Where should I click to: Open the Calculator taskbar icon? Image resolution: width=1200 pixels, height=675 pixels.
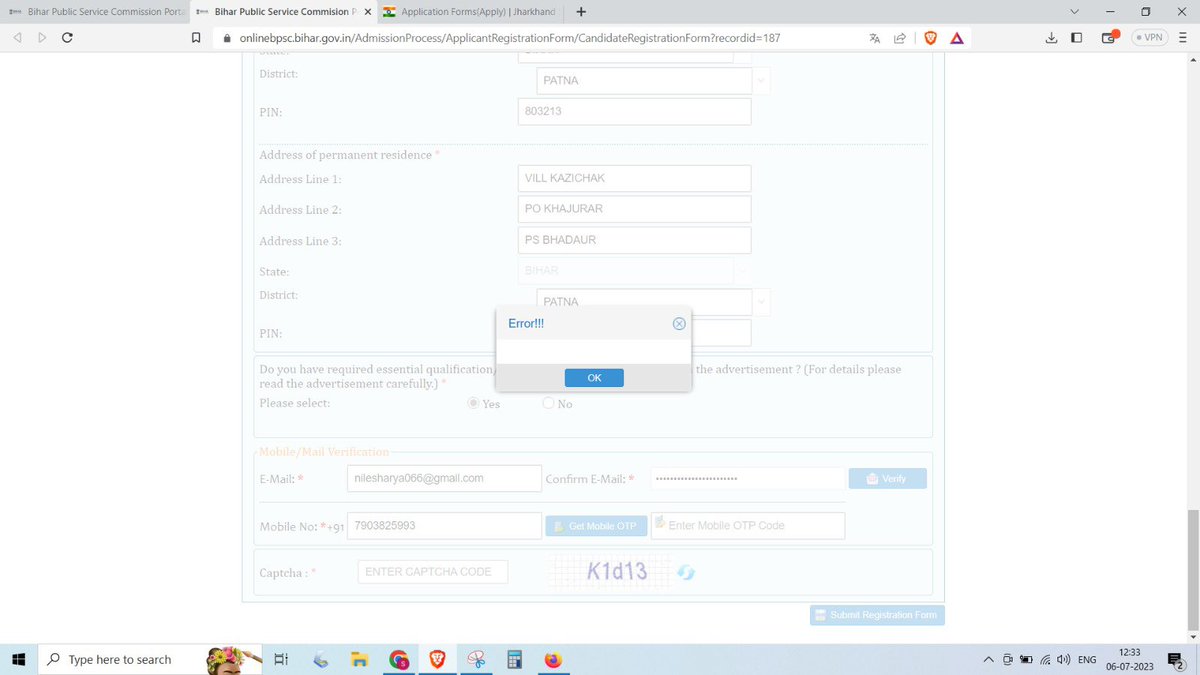[x=515, y=659]
